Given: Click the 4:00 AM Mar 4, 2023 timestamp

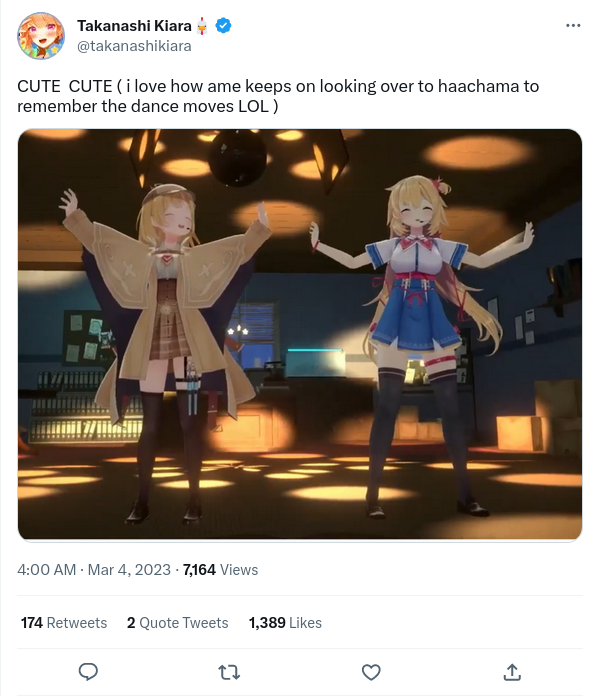Looking at the screenshot, I should (x=94, y=569).
